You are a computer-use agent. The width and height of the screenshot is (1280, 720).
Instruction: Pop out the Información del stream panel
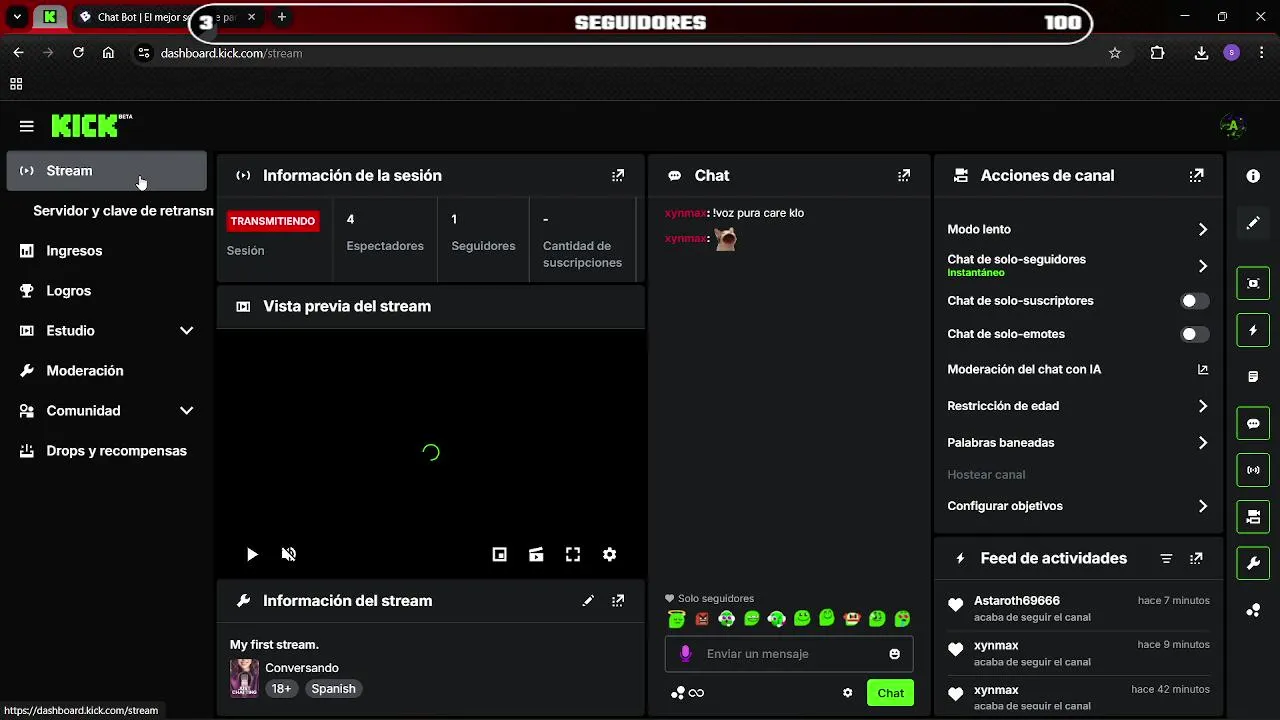[x=618, y=601]
